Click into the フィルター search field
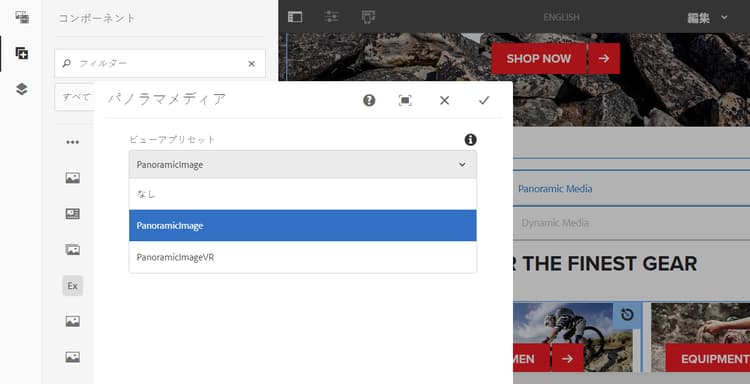 point(160,63)
